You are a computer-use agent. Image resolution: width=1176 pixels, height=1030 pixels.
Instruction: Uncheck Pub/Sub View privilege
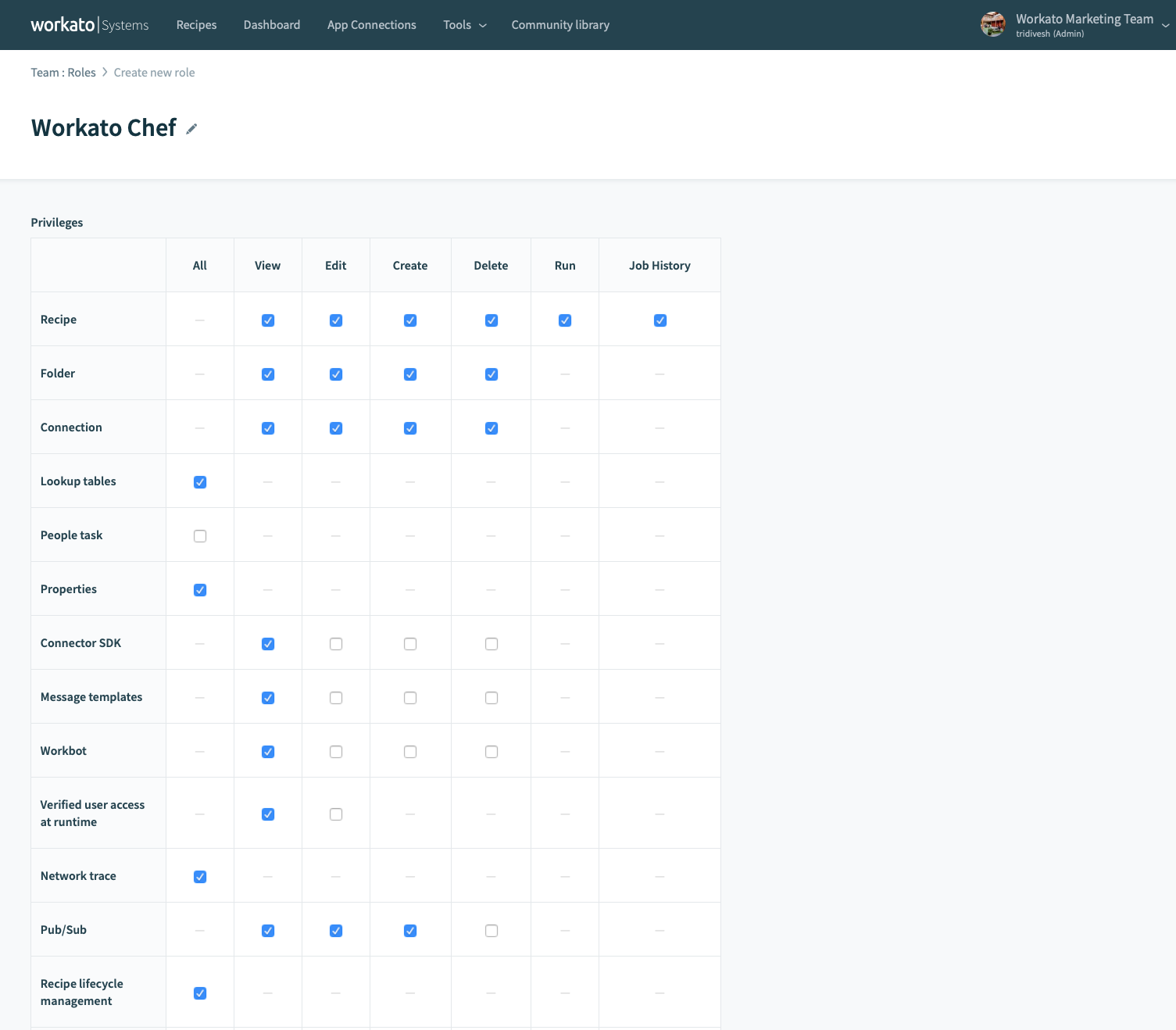coord(268,931)
